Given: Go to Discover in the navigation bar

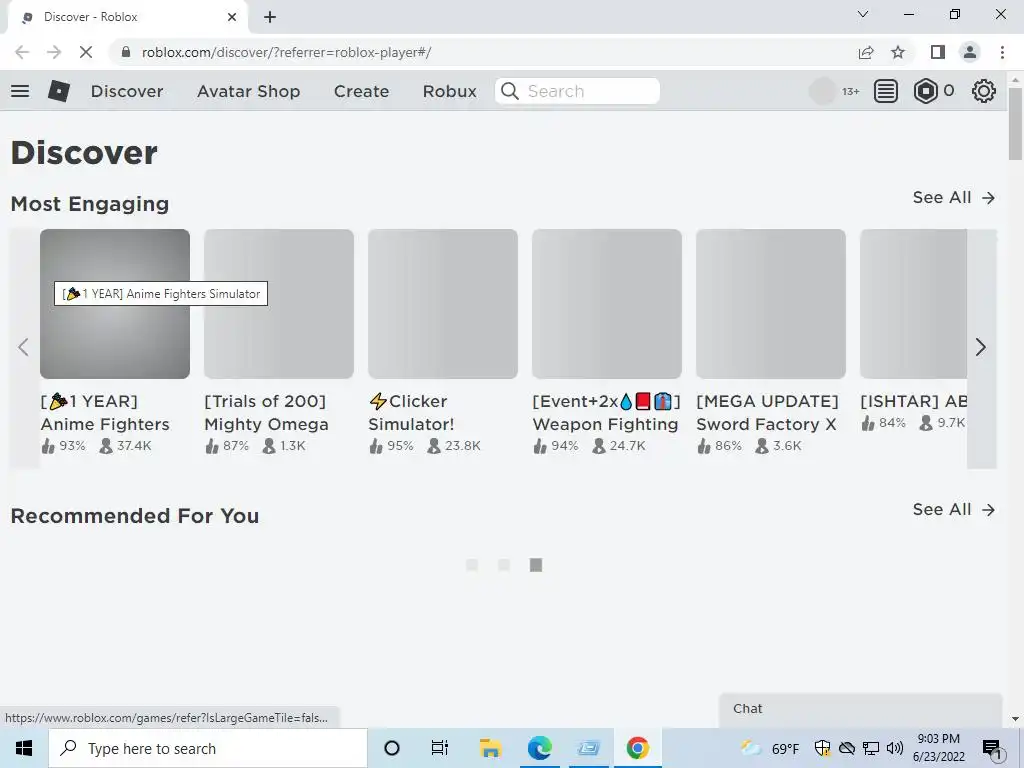Looking at the screenshot, I should (127, 91).
